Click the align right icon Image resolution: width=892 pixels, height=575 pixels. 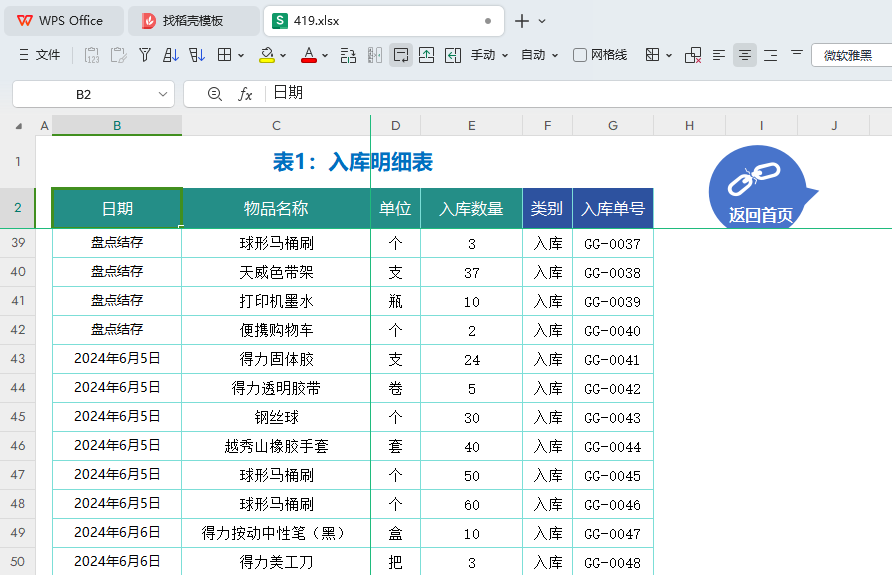771,55
